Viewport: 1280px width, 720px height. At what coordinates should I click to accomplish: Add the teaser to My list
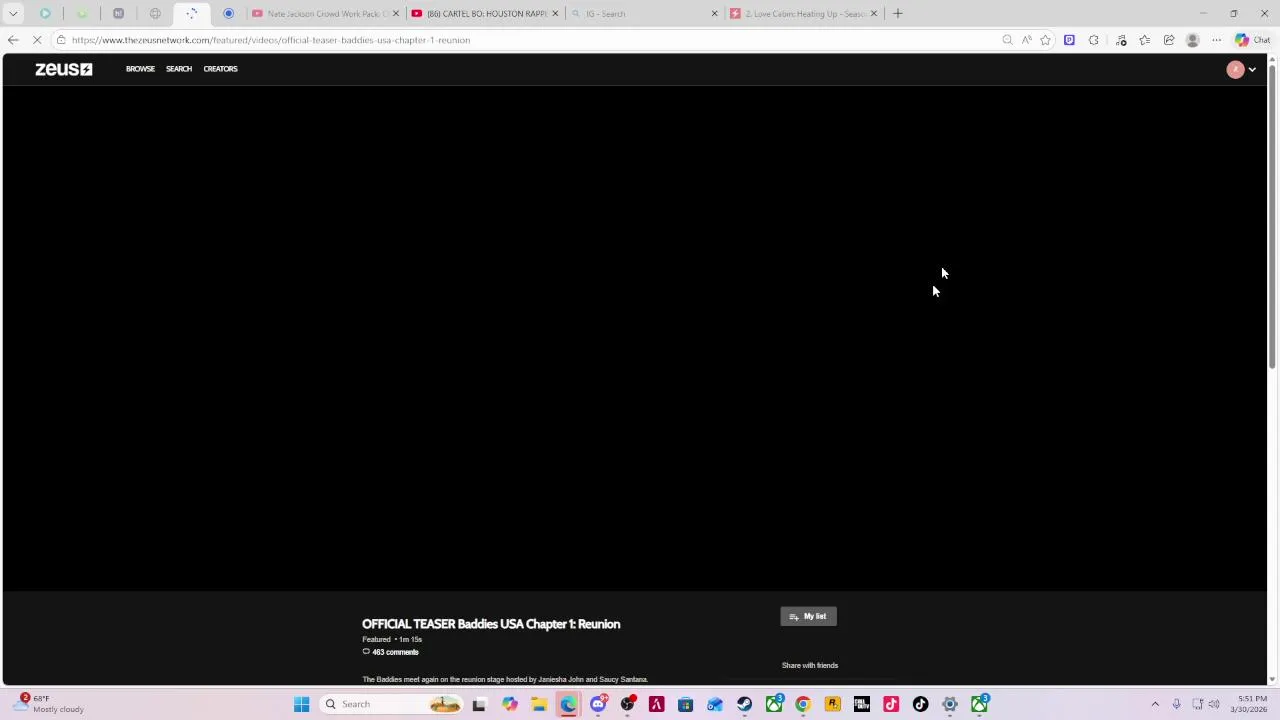pos(808,616)
